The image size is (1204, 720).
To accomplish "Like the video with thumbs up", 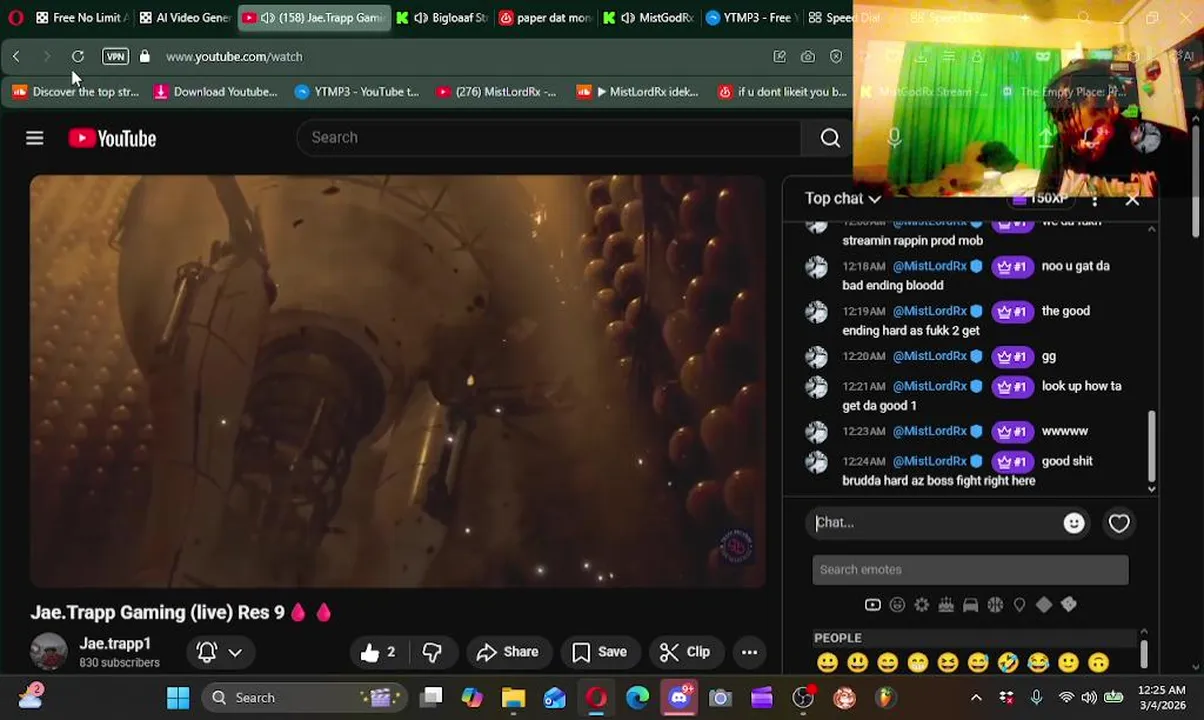I will pyautogui.click(x=378, y=652).
